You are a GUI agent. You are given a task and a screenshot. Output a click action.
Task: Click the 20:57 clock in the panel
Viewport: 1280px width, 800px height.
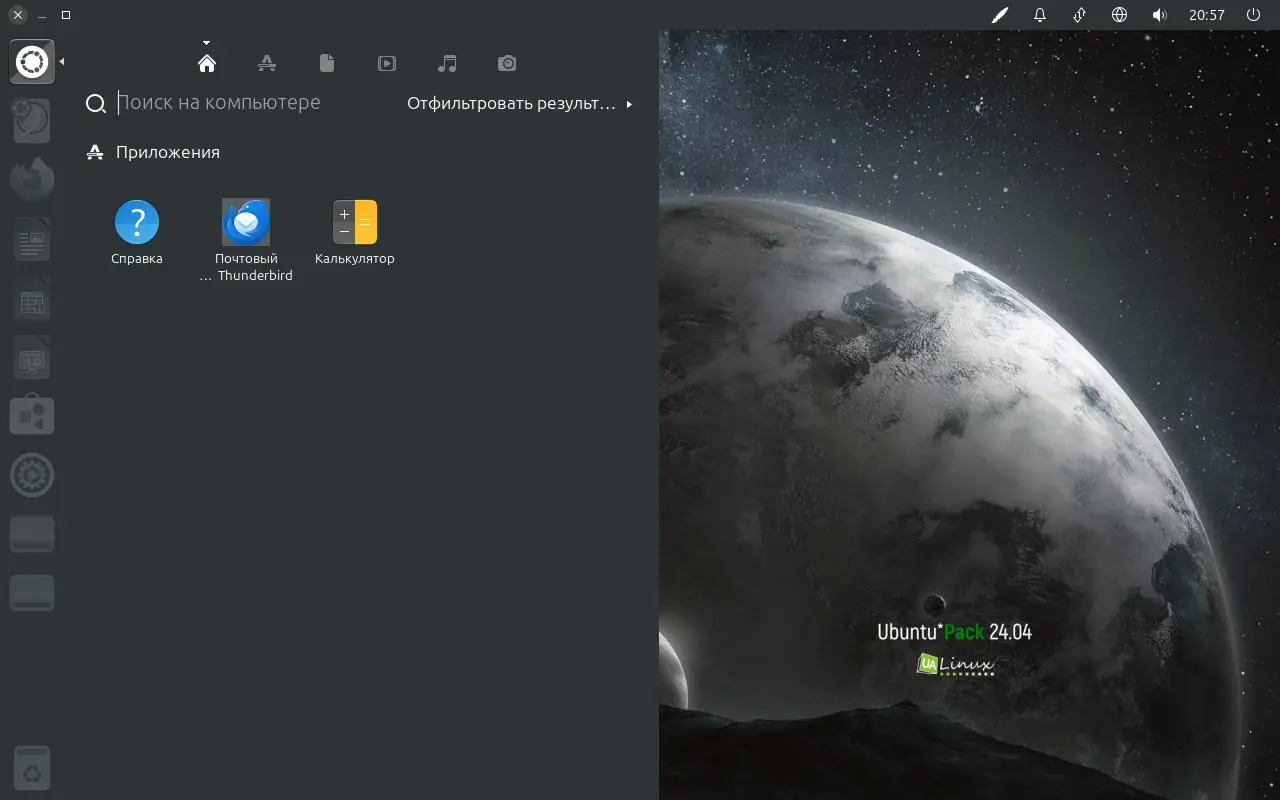point(1207,15)
